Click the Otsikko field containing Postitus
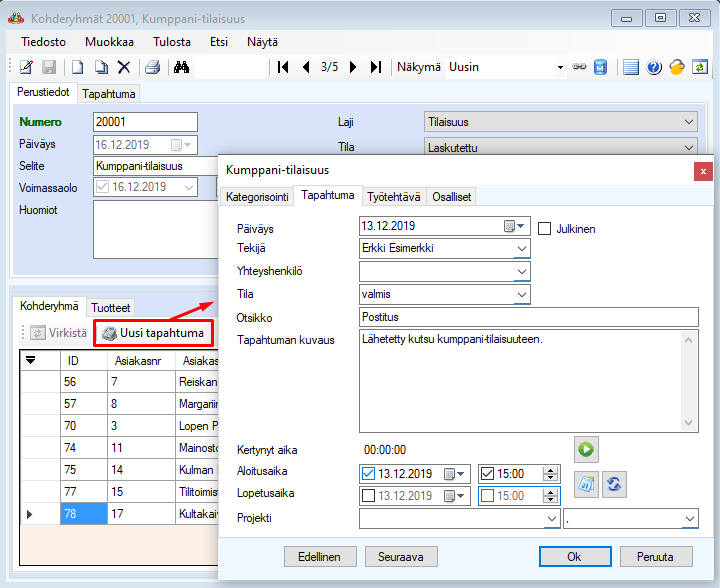 pos(529,317)
